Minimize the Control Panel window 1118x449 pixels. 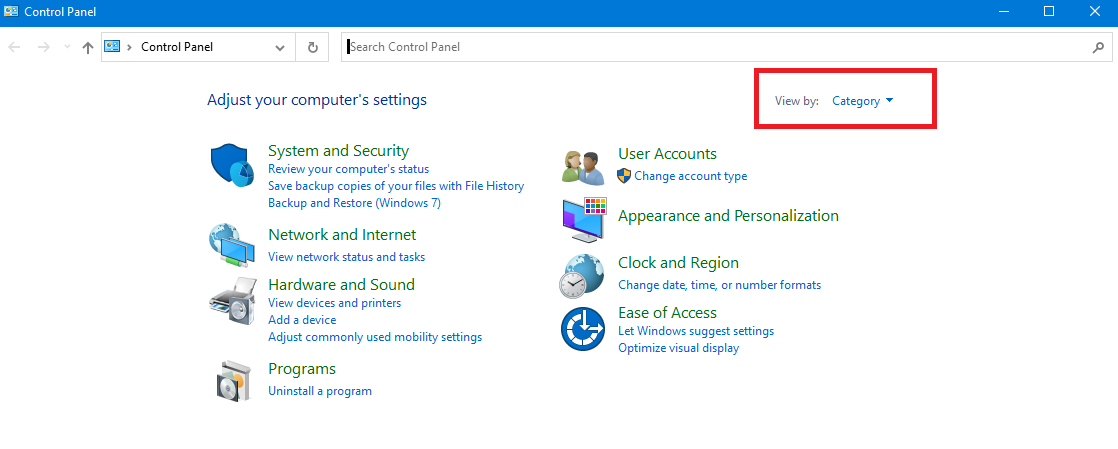tap(1004, 11)
